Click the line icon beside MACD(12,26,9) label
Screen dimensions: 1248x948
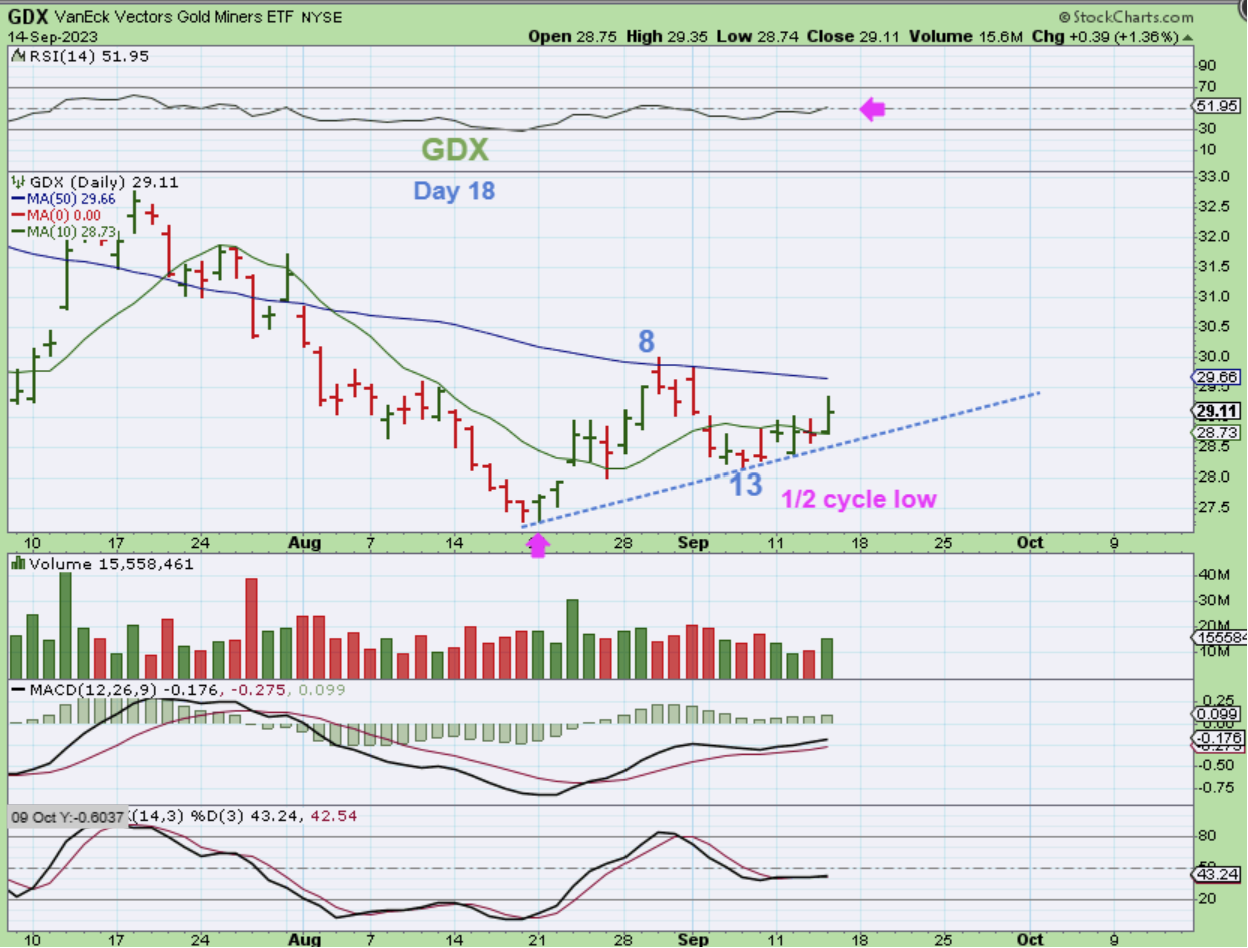pyautogui.click(x=19, y=690)
